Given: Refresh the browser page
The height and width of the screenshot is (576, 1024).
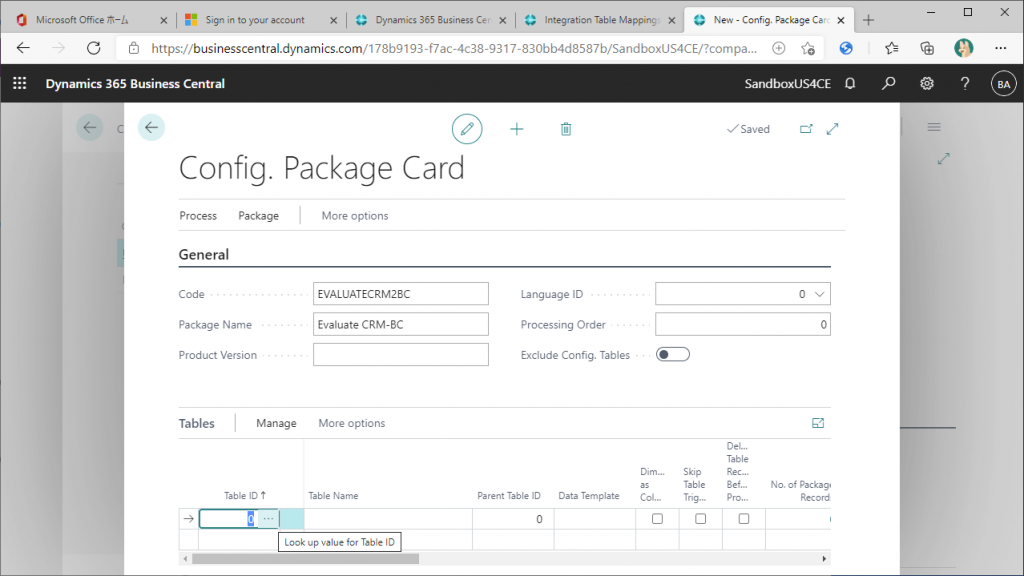Looking at the screenshot, I should coord(94,48).
